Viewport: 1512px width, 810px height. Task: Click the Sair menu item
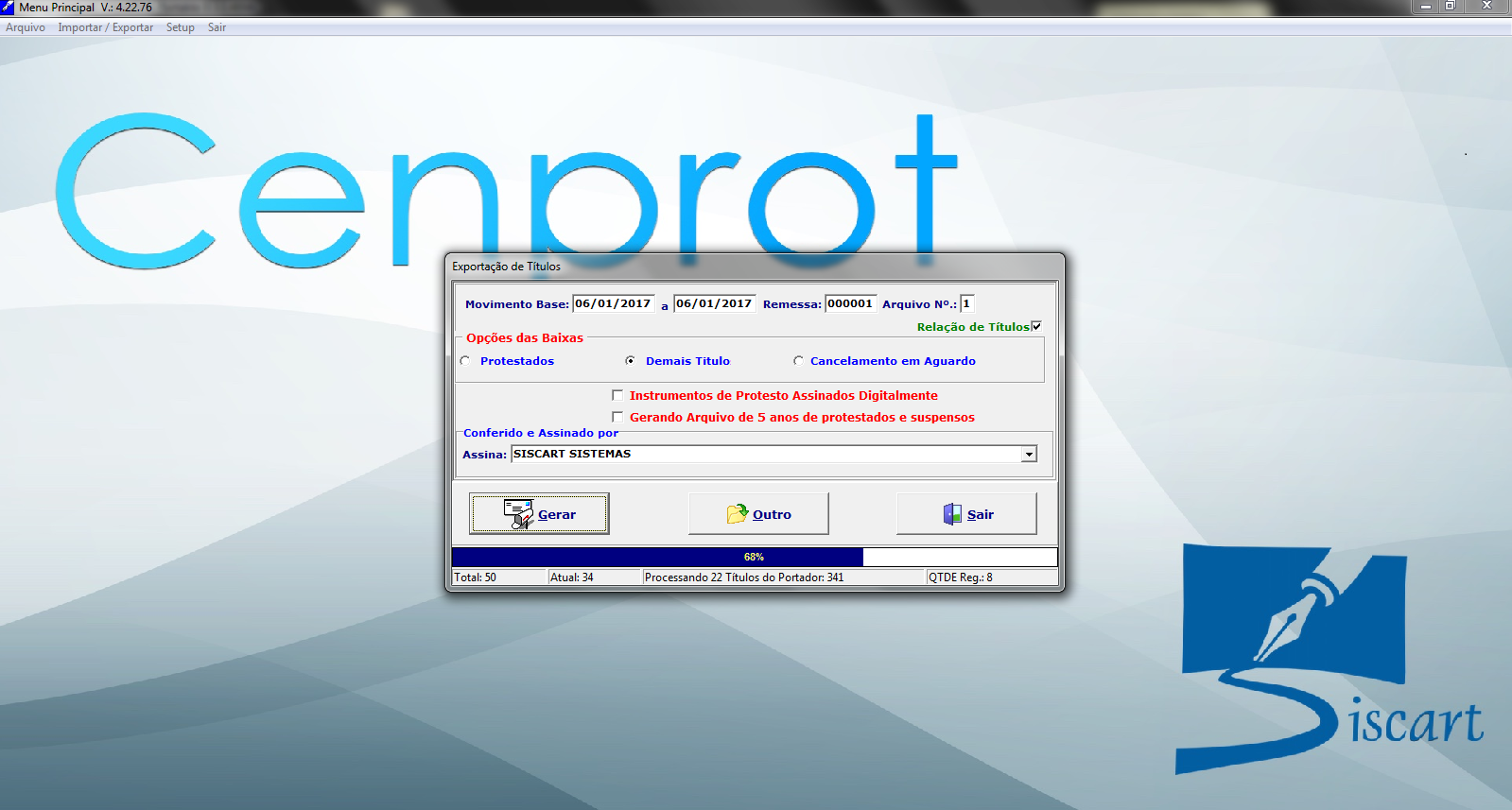pos(217,27)
